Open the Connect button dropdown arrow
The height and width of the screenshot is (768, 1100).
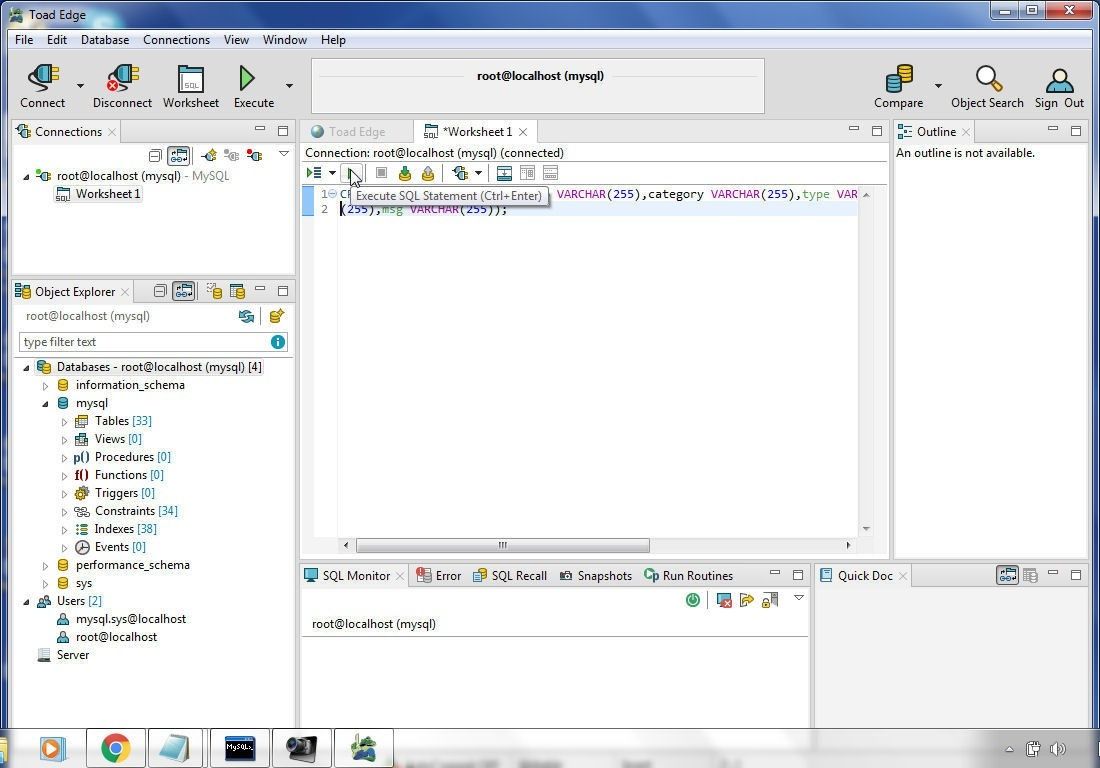(x=80, y=86)
